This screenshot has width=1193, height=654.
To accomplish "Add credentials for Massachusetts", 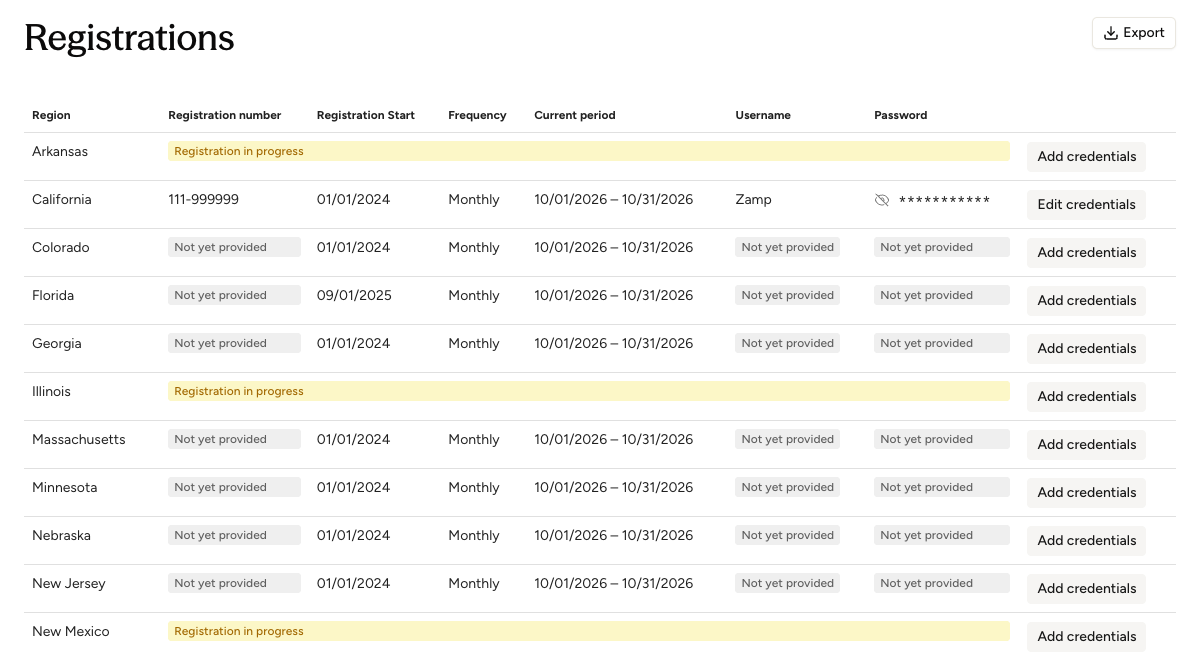I will tap(1086, 444).
